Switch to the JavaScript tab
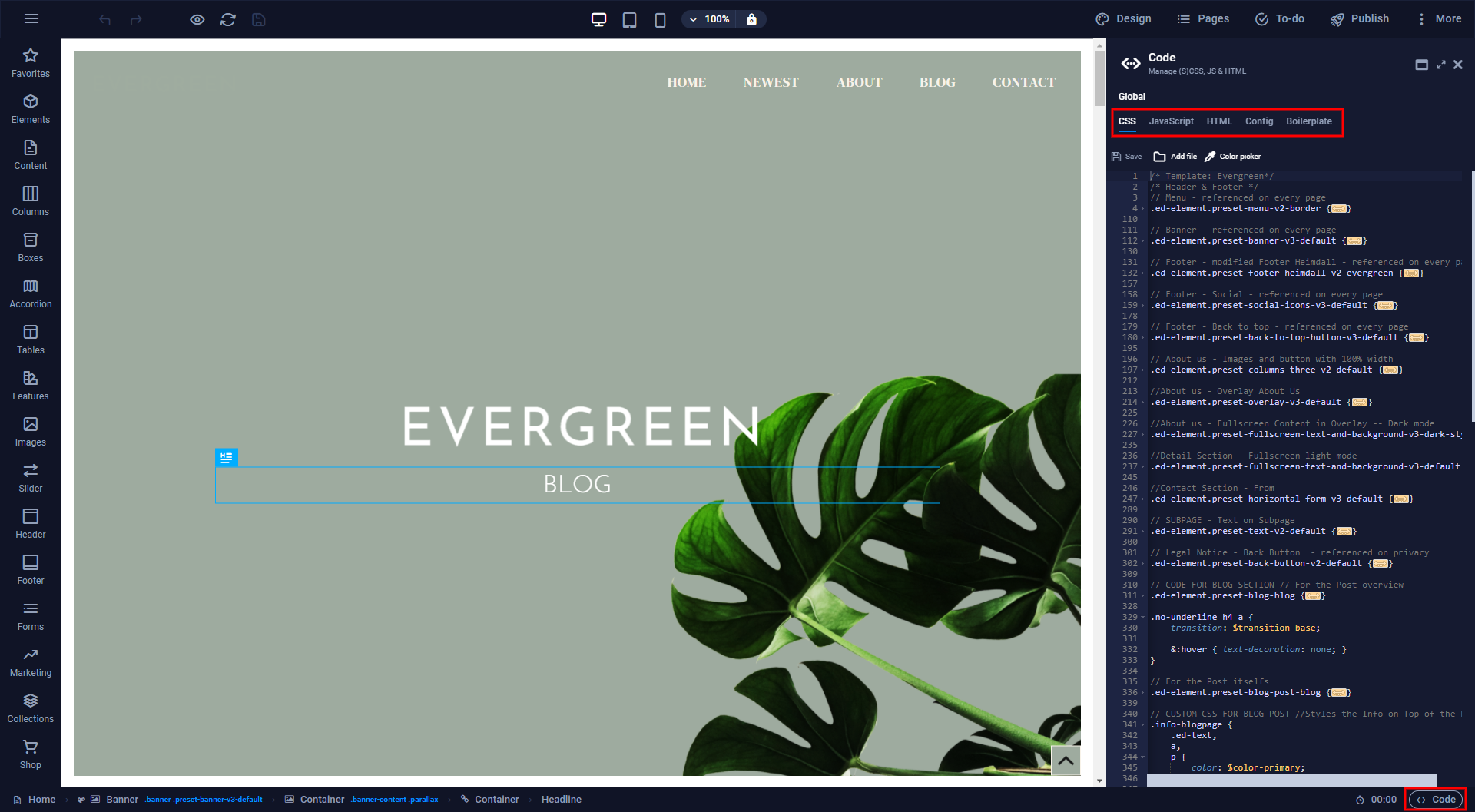Image resolution: width=1475 pixels, height=812 pixels. coord(1171,121)
